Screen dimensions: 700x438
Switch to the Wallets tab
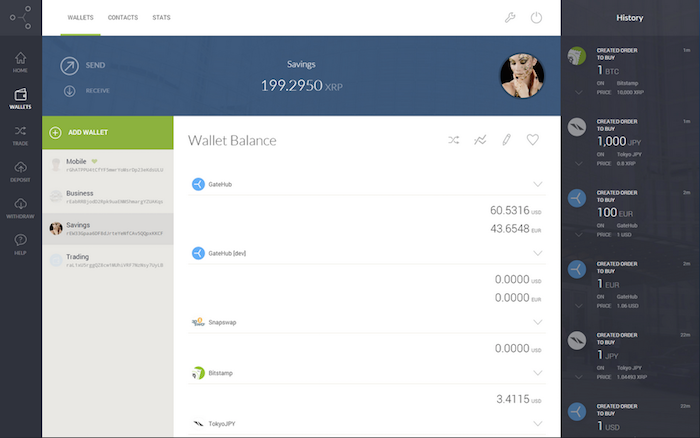[x=80, y=17]
